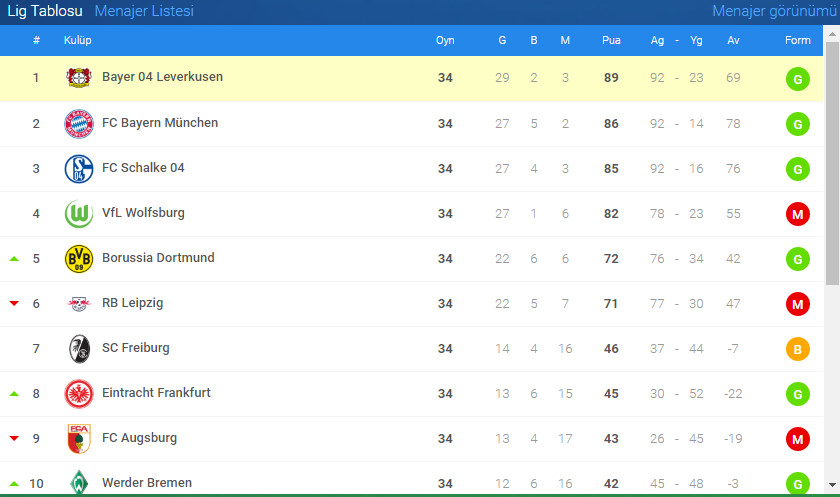Click the RB Leipzig logo
The height and width of the screenshot is (497, 840).
(78, 304)
